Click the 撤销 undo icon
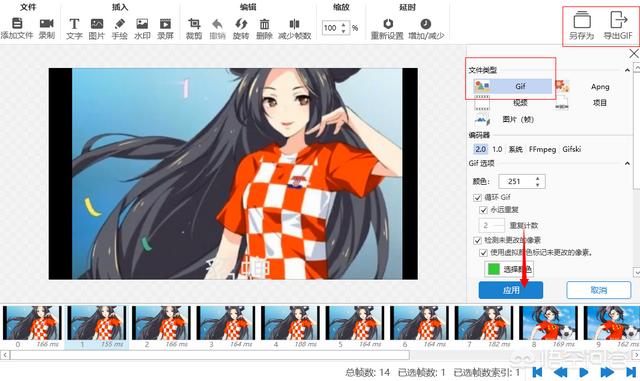 [218, 24]
